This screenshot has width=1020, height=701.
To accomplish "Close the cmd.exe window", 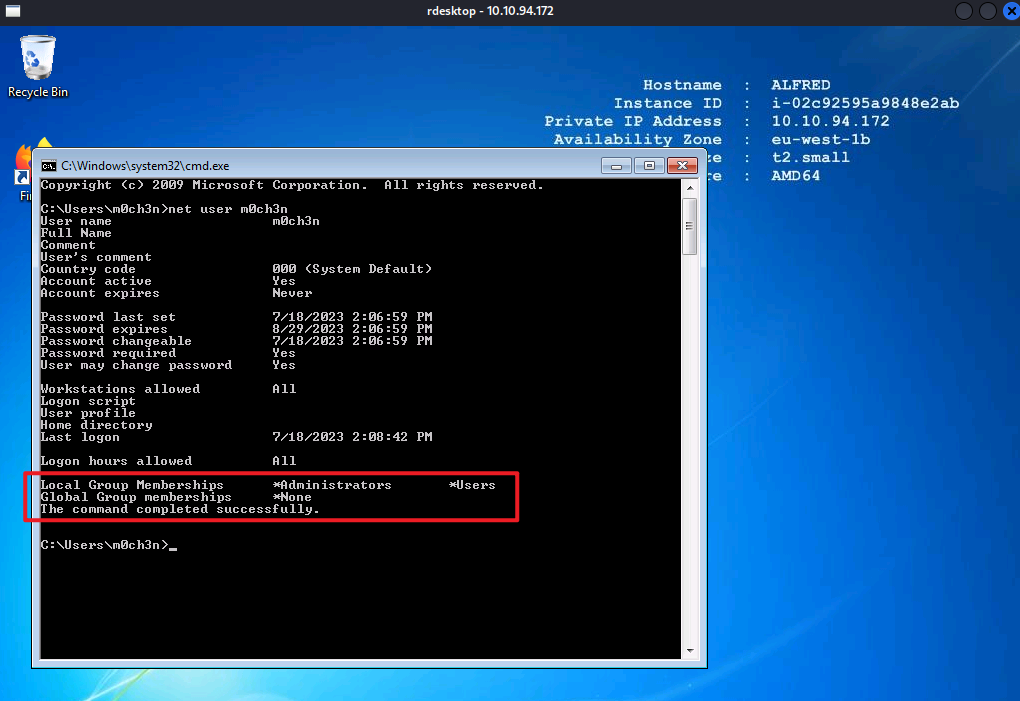I will coord(682,166).
